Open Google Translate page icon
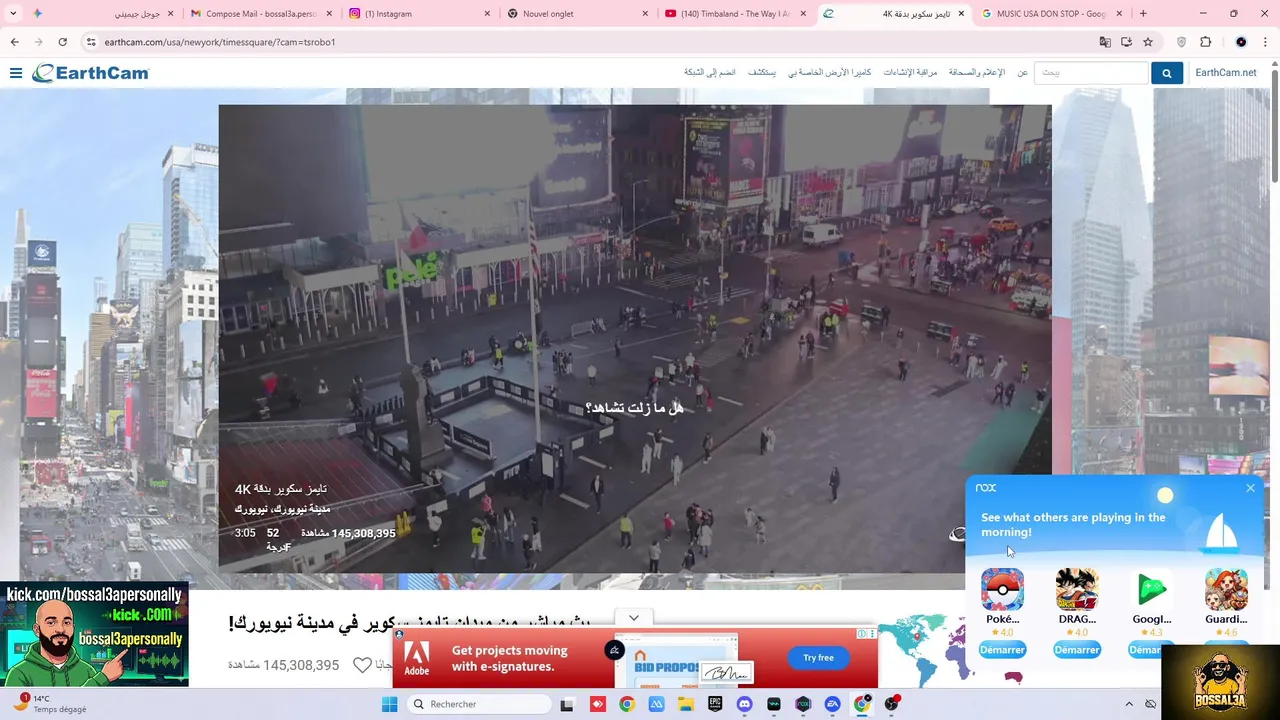Screen dimensions: 1280x720 [x=1105, y=42]
